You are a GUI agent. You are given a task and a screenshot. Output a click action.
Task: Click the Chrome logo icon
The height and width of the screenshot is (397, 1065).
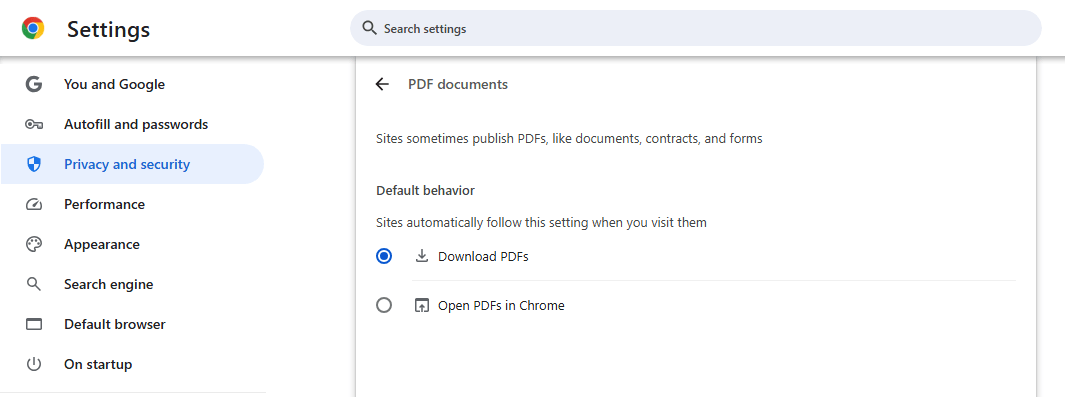(x=33, y=29)
